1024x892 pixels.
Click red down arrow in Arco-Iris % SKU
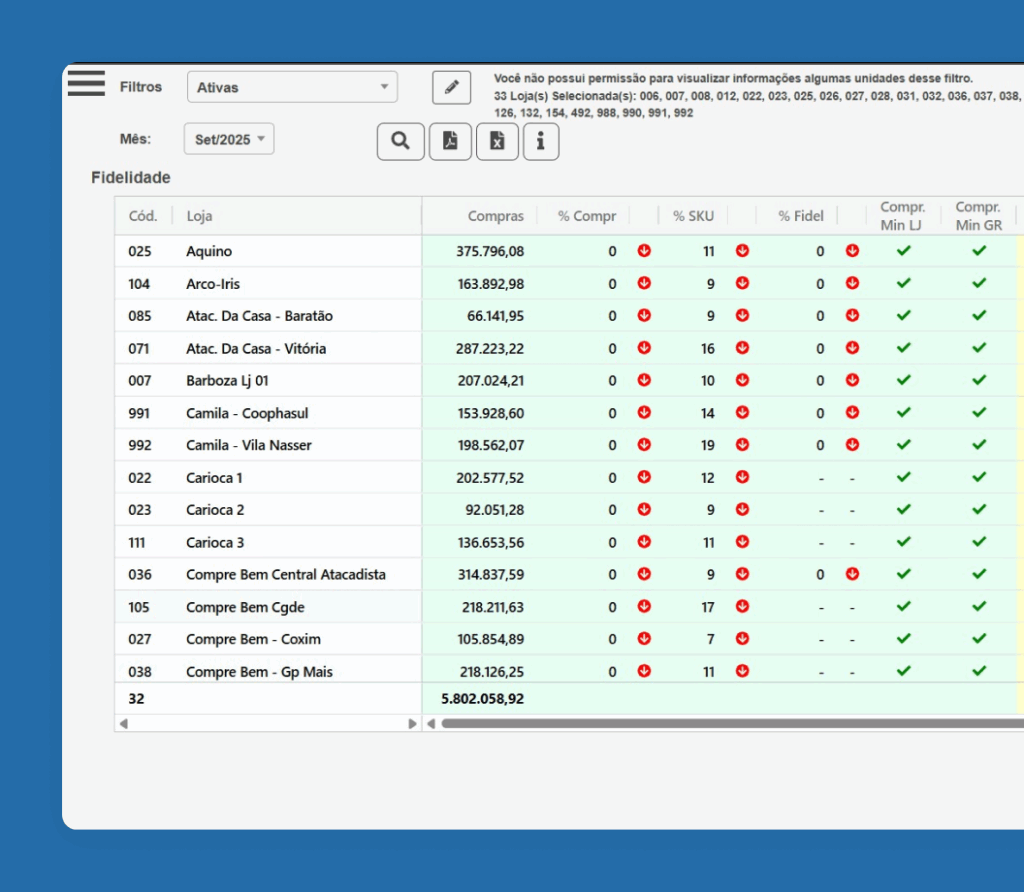[742, 284]
